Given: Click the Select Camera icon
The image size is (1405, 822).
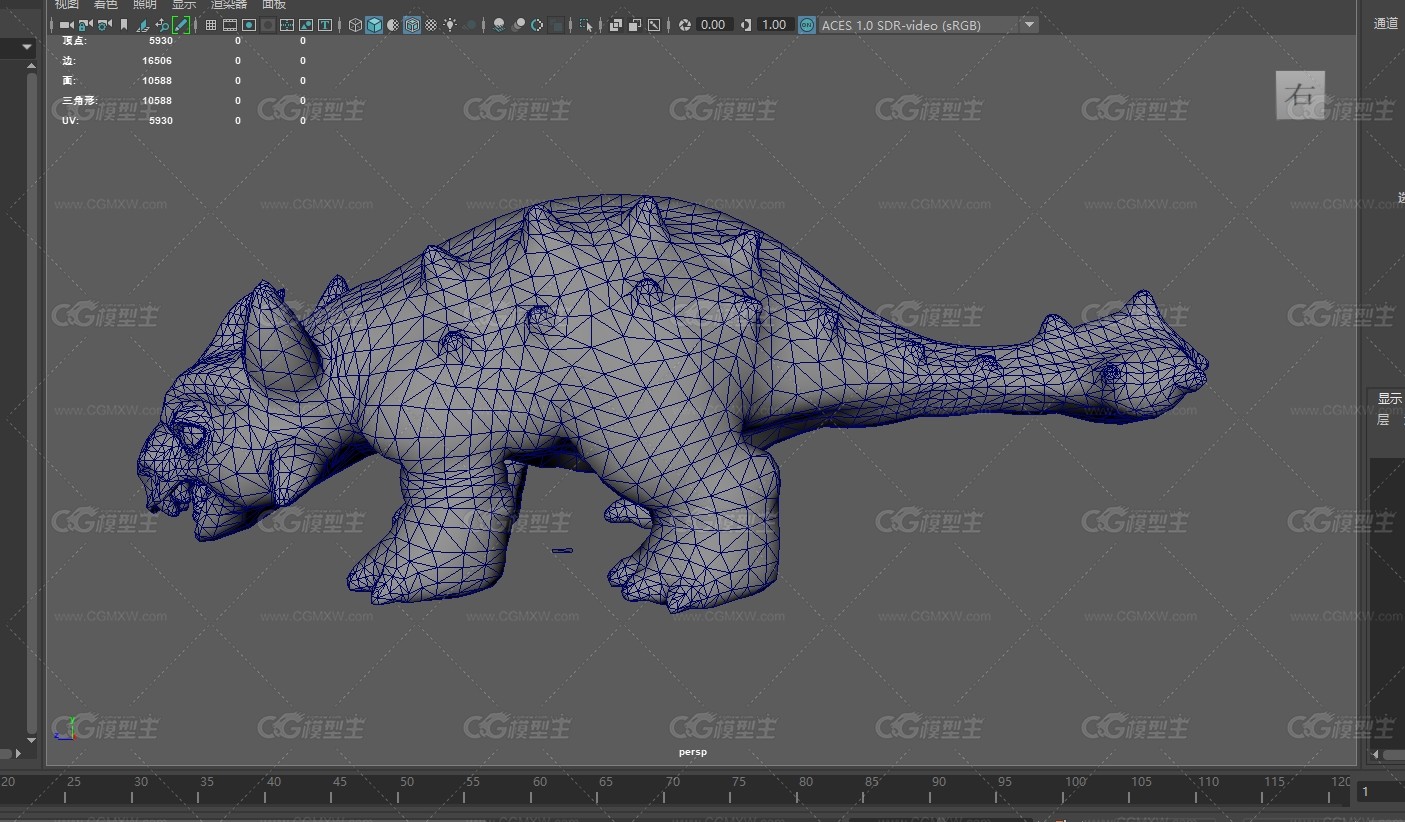Looking at the screenshot, I should pyautogui.click(x=67, y=25).
